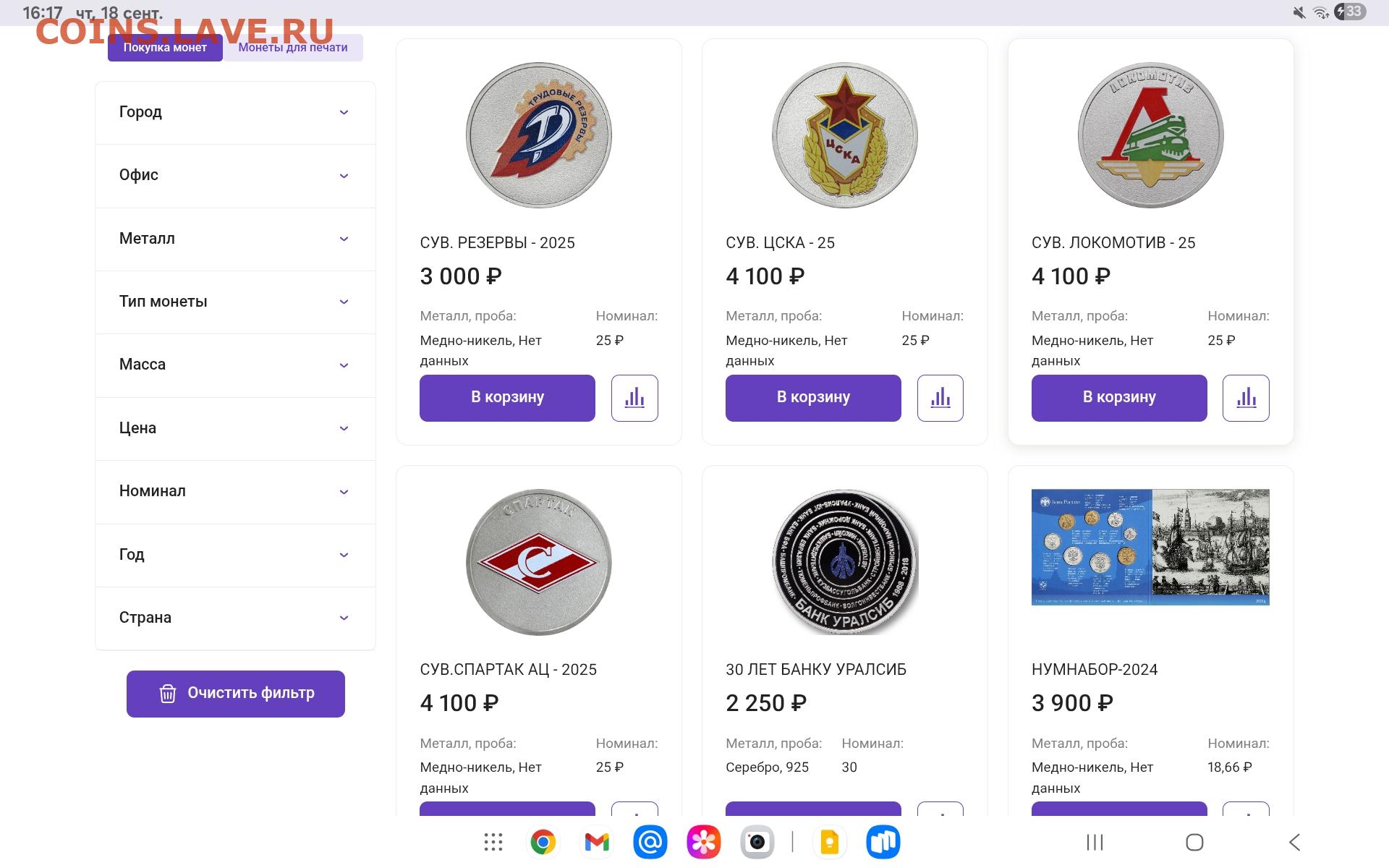Tap the Android back navigation arrow
1389x868 pixels.
point(1294,842)
